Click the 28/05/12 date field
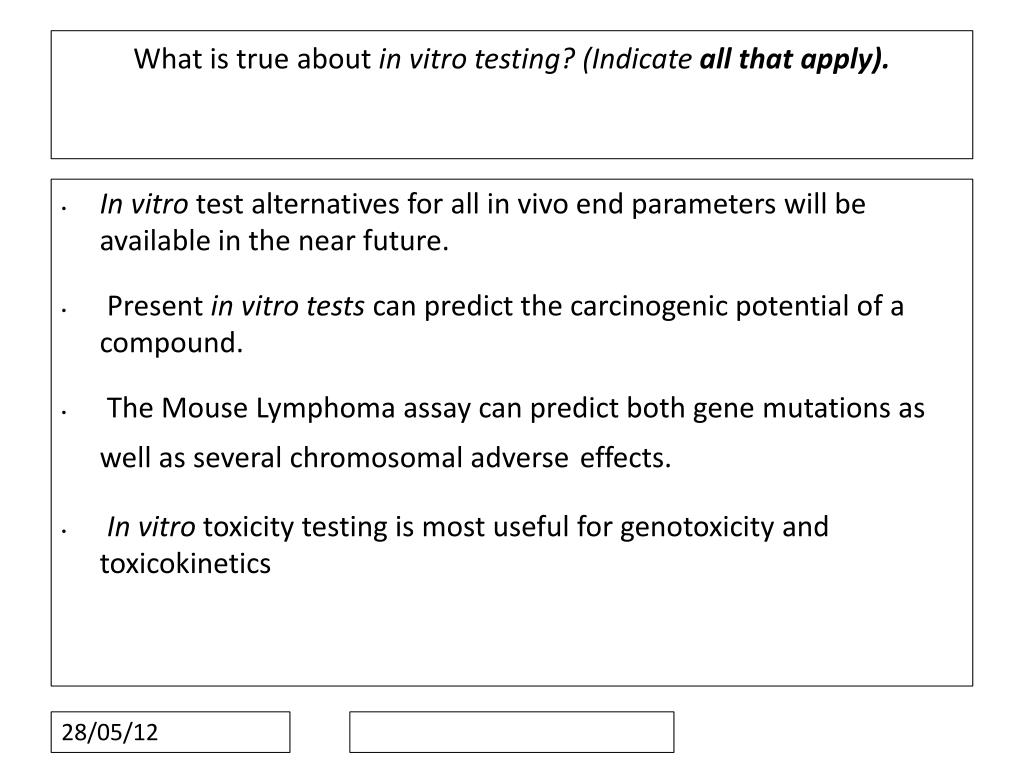 point(170,732)
